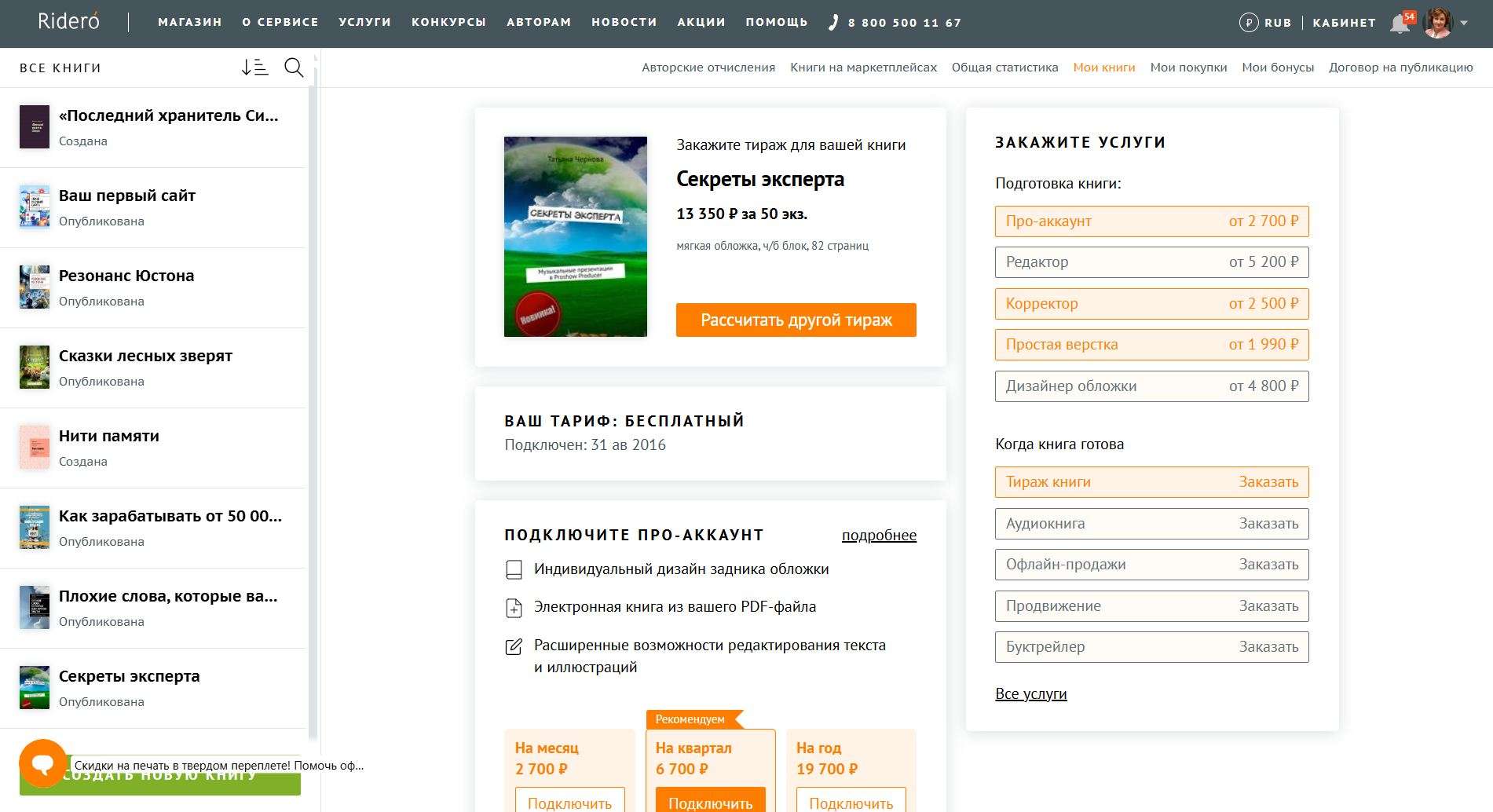Click the Ridero logo

68,21
